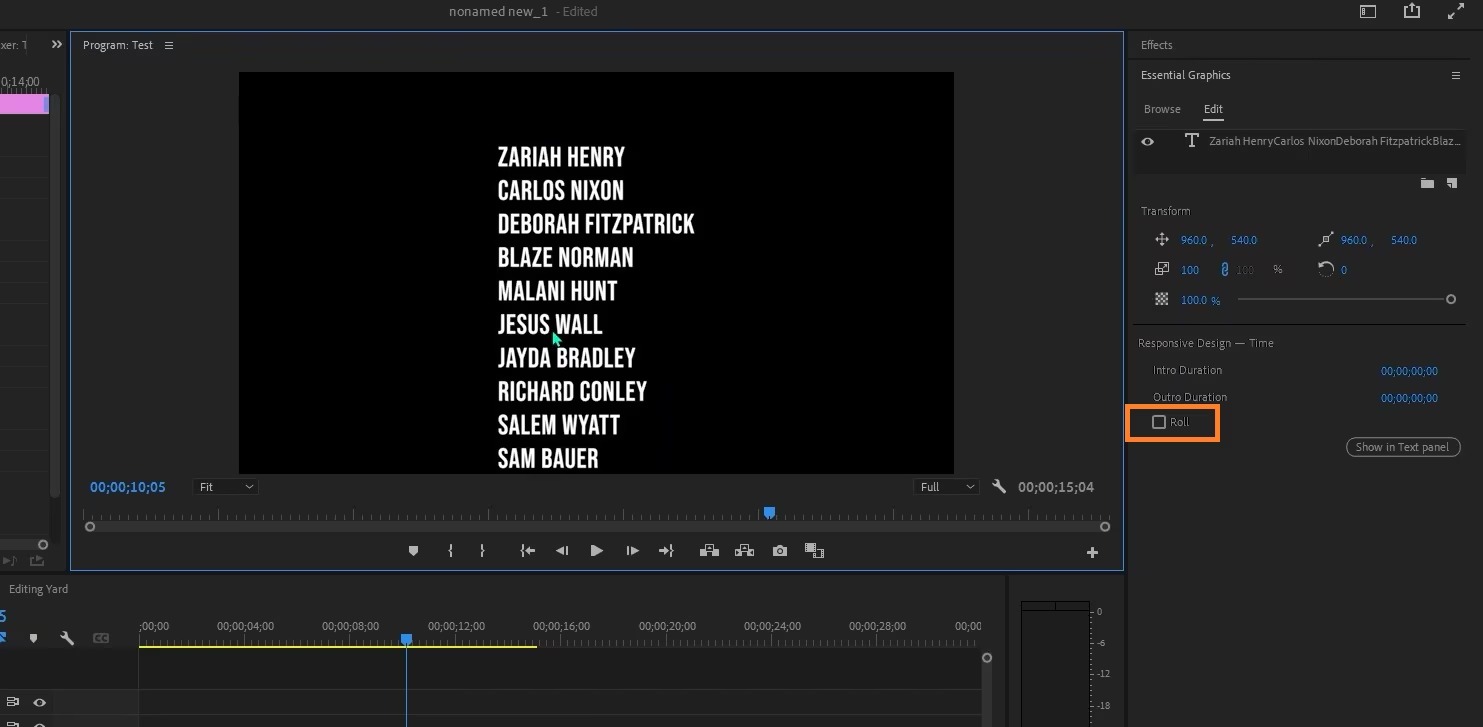Click the timeline playhead at 00;00;10;05

[x=406, y=639]
